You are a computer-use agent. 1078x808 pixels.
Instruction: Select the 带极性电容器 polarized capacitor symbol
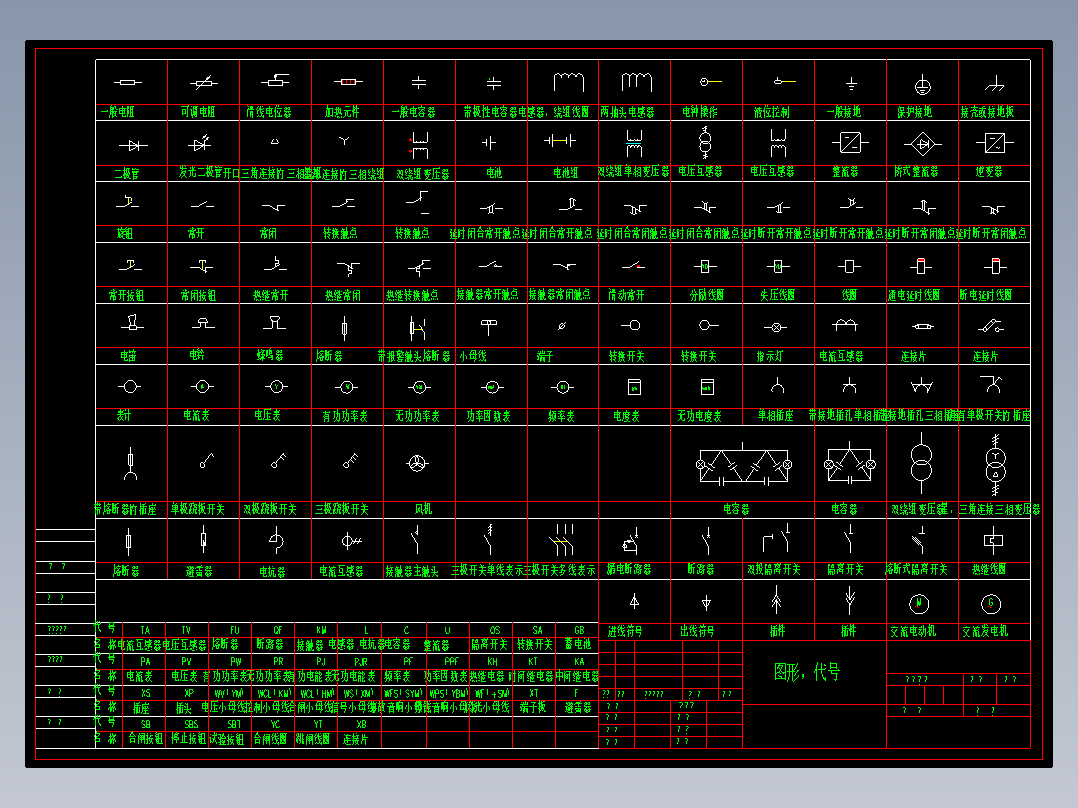[494, 83]
